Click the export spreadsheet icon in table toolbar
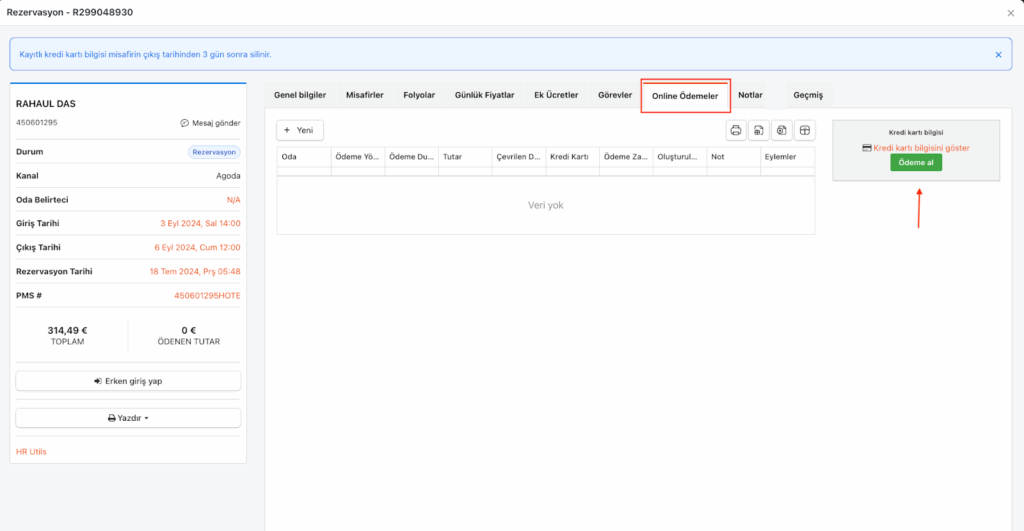Image resolution: width=1024 pixels, height=531 pixels. pyautogui.click(x=759, y=130)
